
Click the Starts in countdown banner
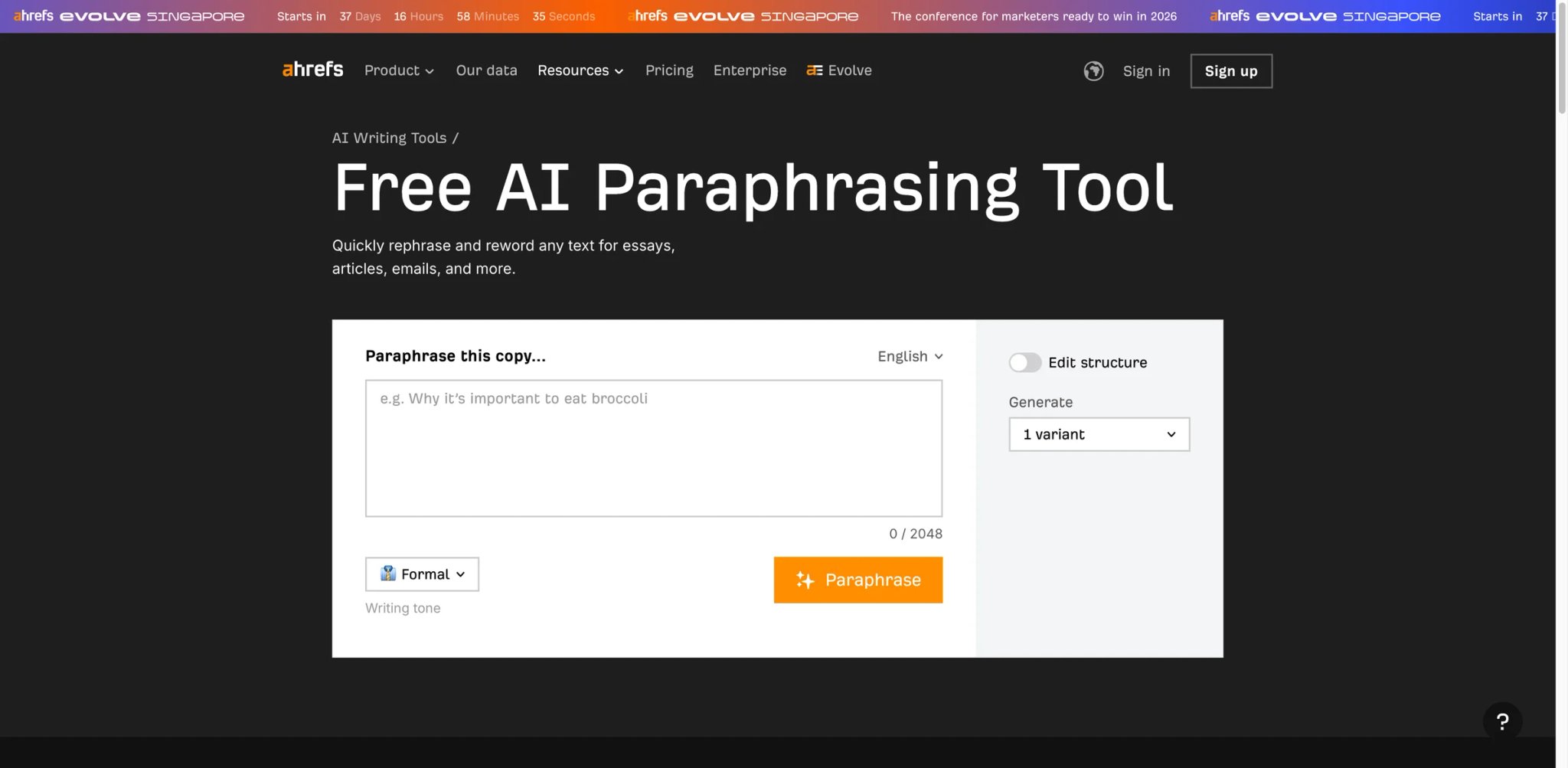click(x=436, y=16)
